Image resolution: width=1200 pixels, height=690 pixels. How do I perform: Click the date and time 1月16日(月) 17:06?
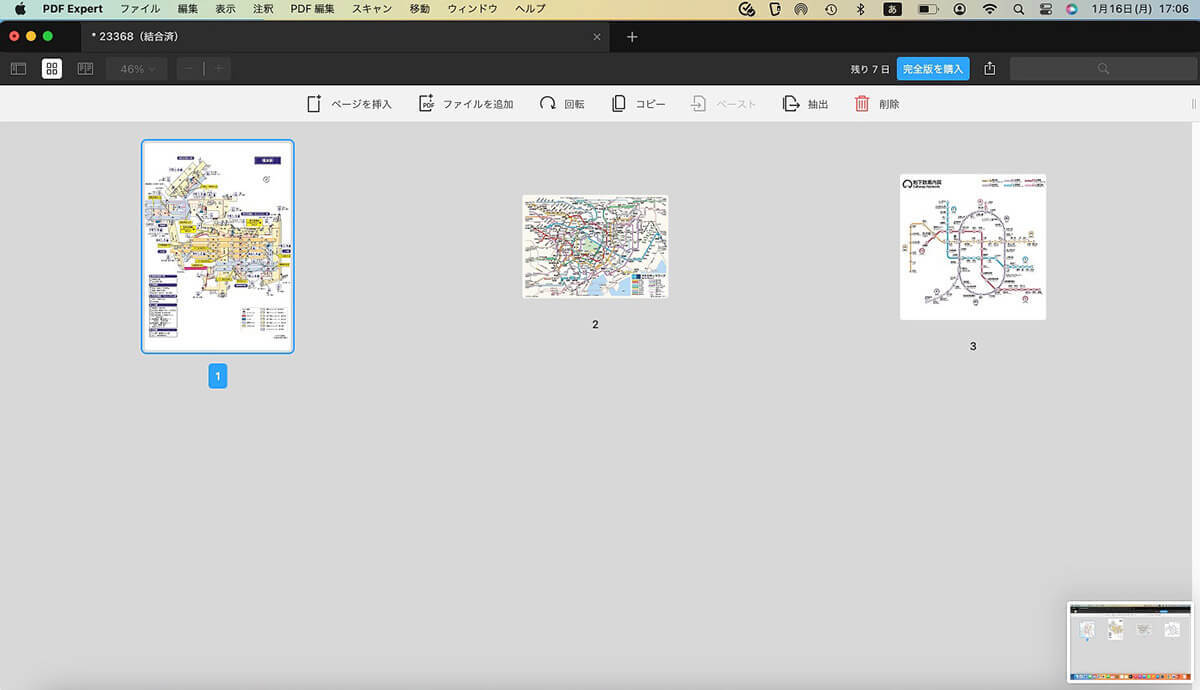[x=1142, y=9]
